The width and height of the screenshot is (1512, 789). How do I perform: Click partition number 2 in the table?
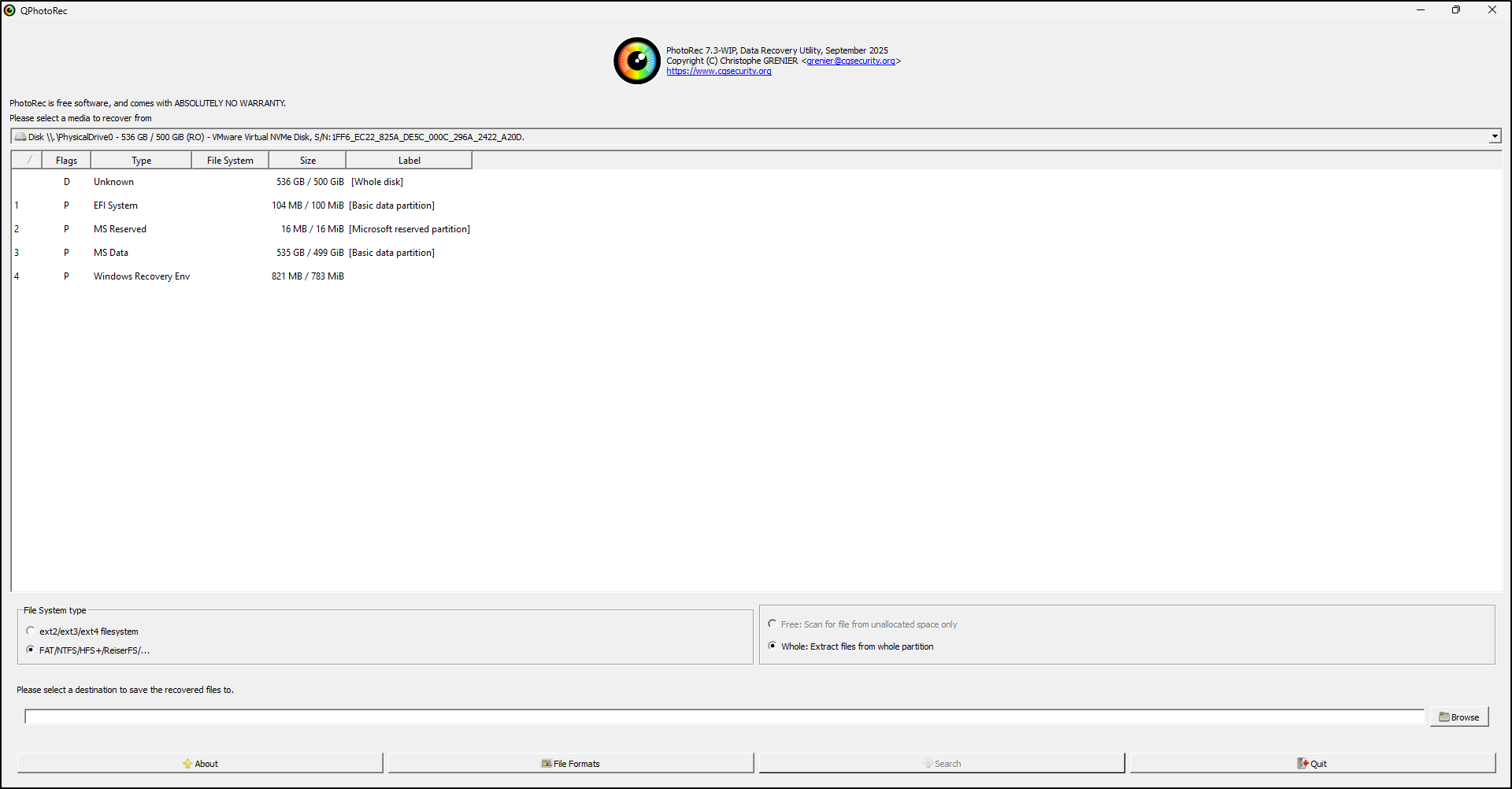click(x=17, y=229)
